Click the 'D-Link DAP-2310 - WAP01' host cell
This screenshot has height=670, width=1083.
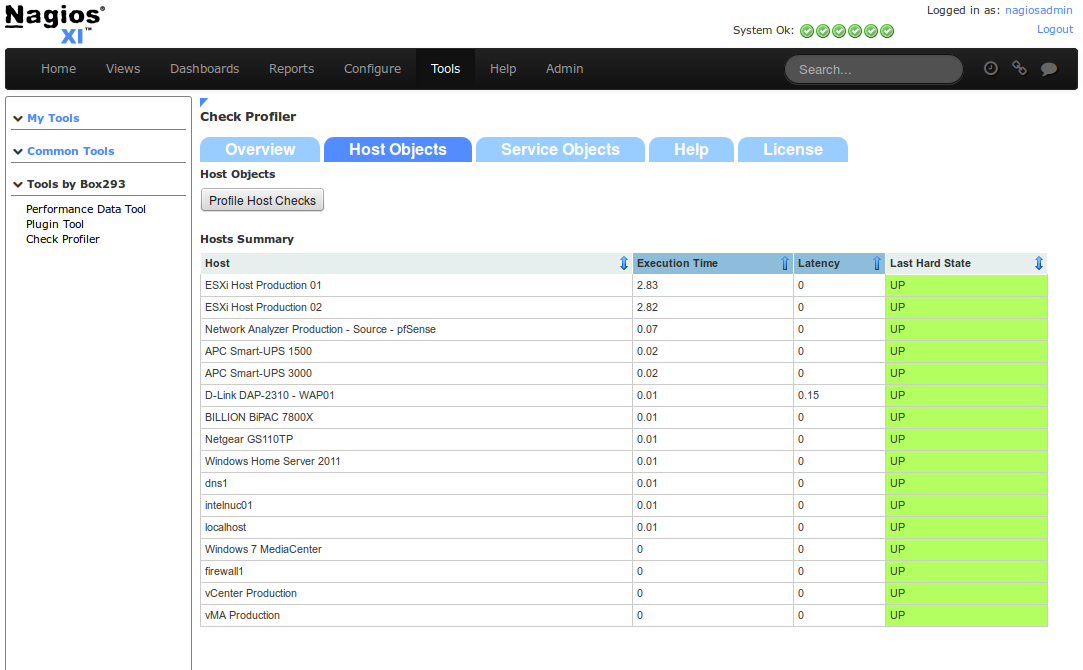tap(416, 396)
